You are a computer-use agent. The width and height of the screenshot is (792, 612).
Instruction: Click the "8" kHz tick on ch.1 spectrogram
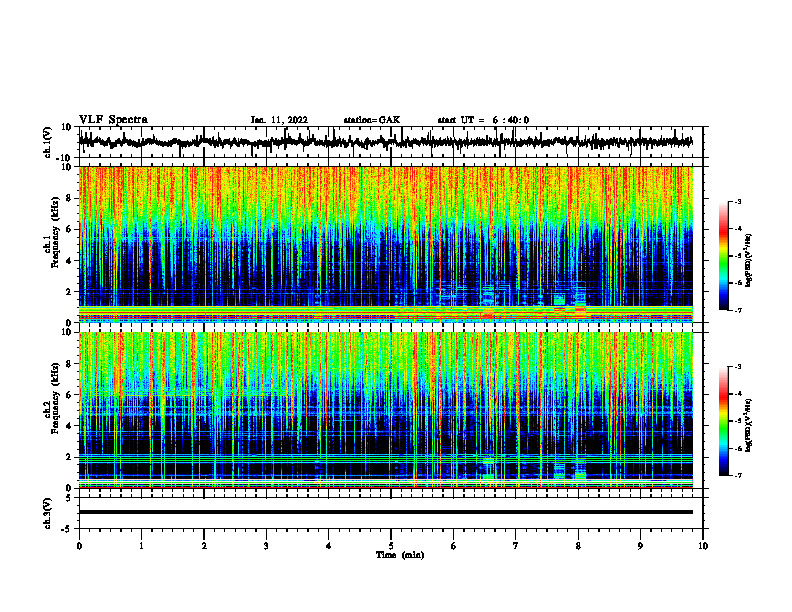69,198
